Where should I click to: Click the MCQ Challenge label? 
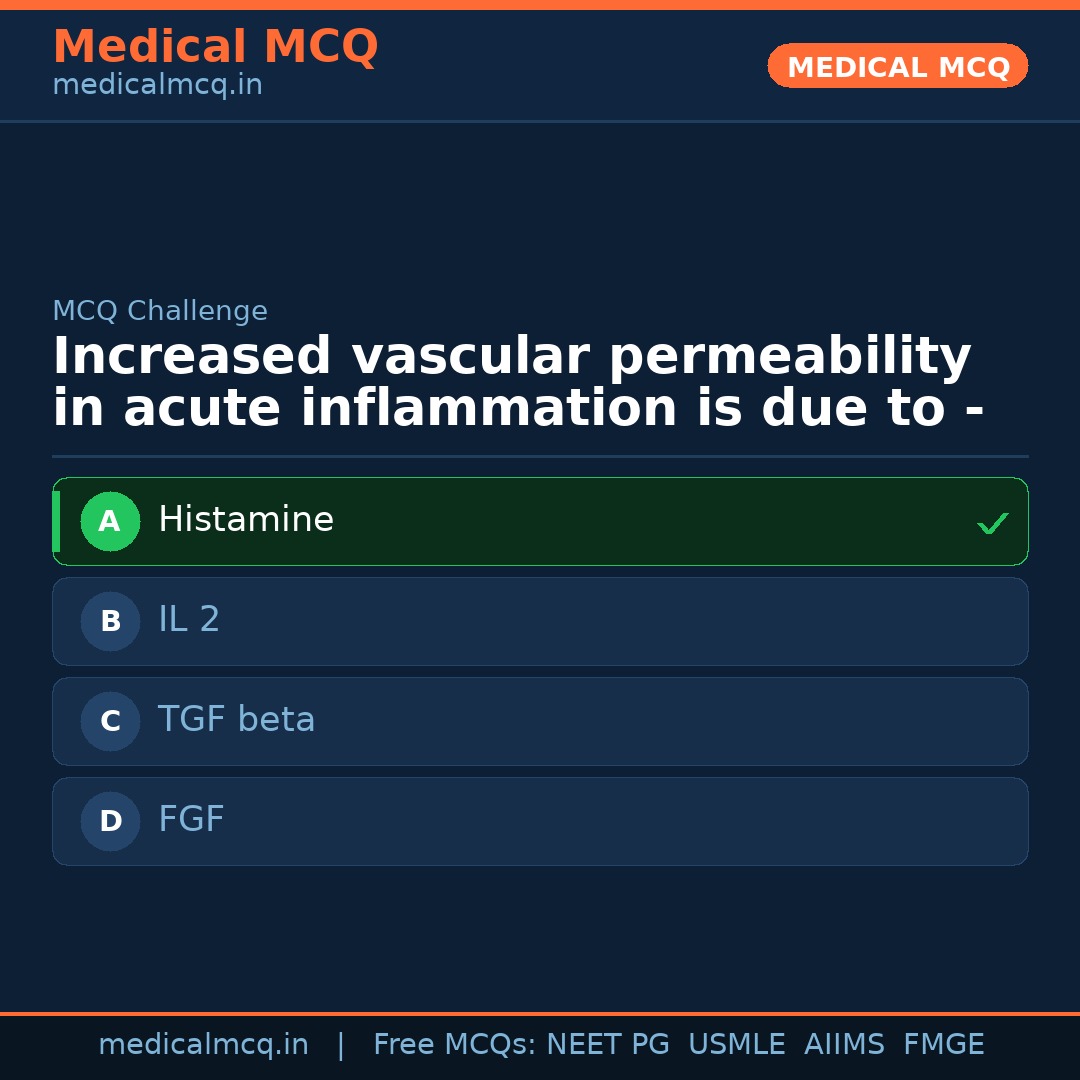point(160,311)
